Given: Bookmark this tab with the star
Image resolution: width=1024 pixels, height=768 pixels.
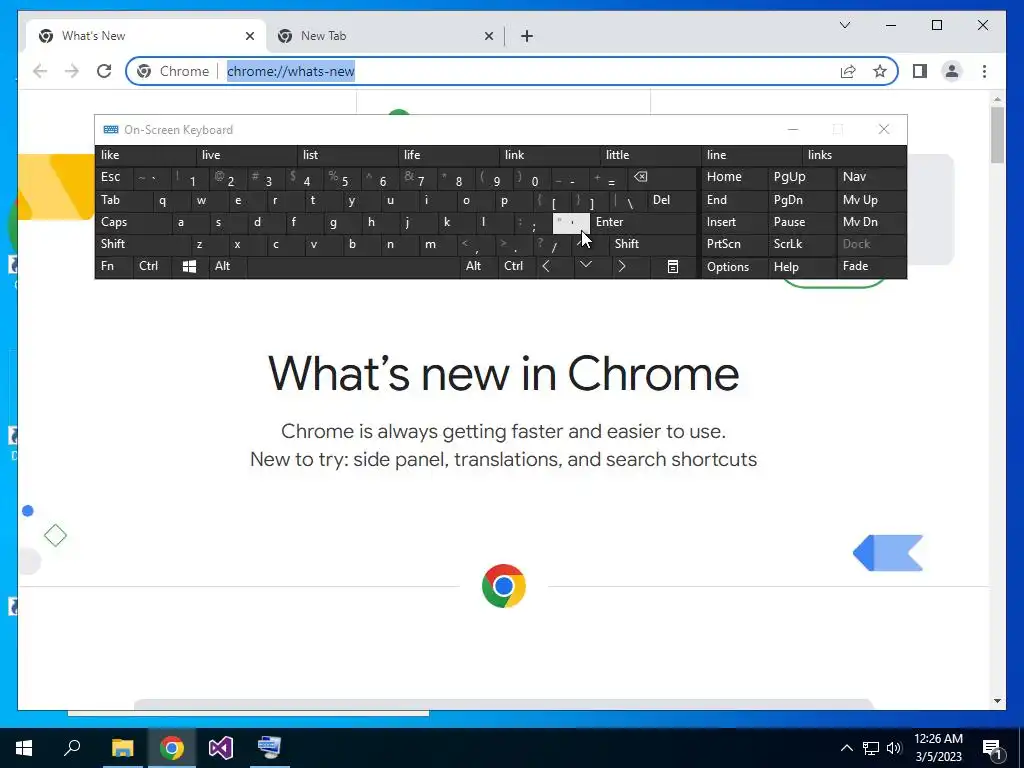Looking at the screenshot, I should (x=880, y=71).
